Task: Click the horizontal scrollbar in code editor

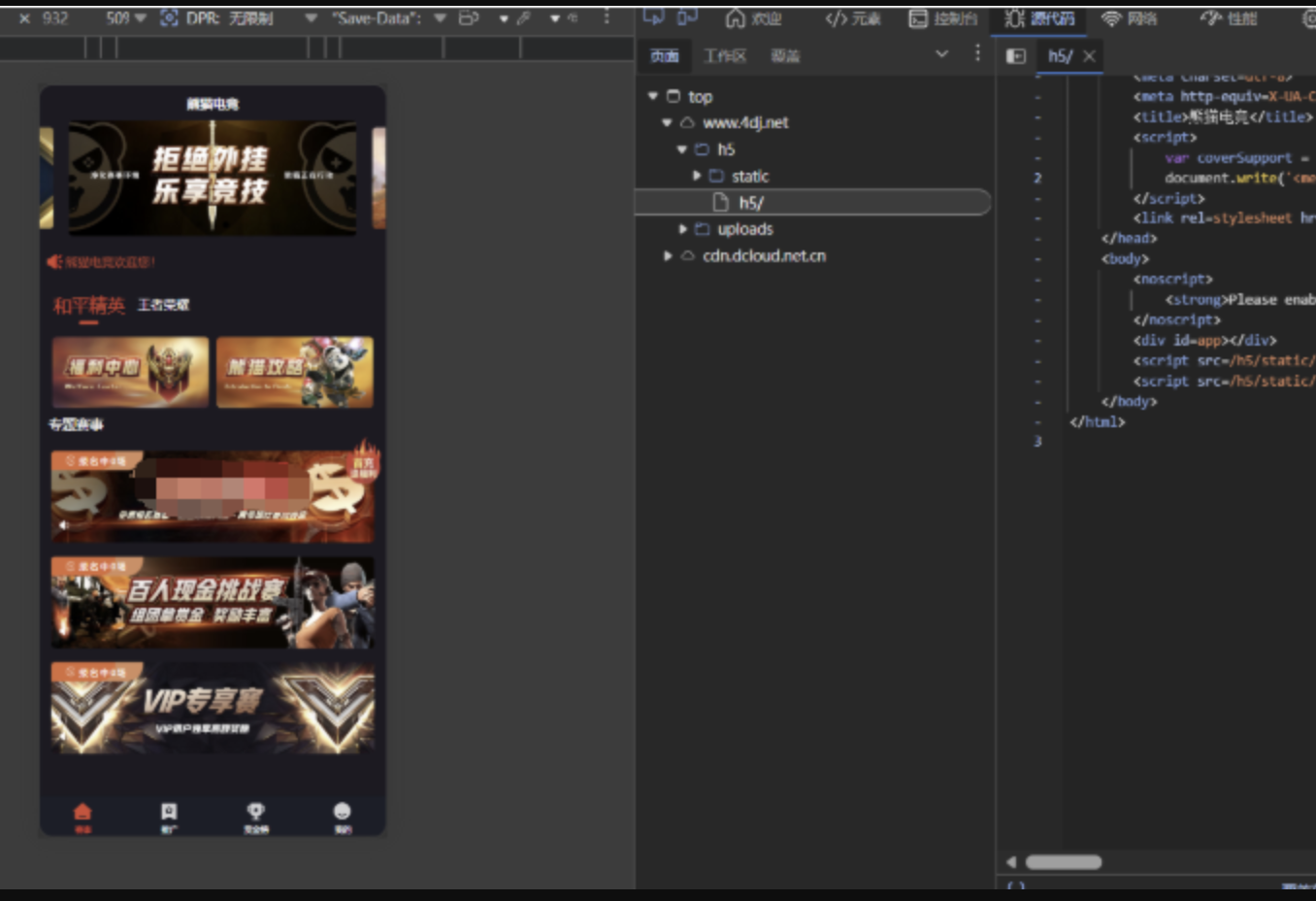Action: point(1064,862)
